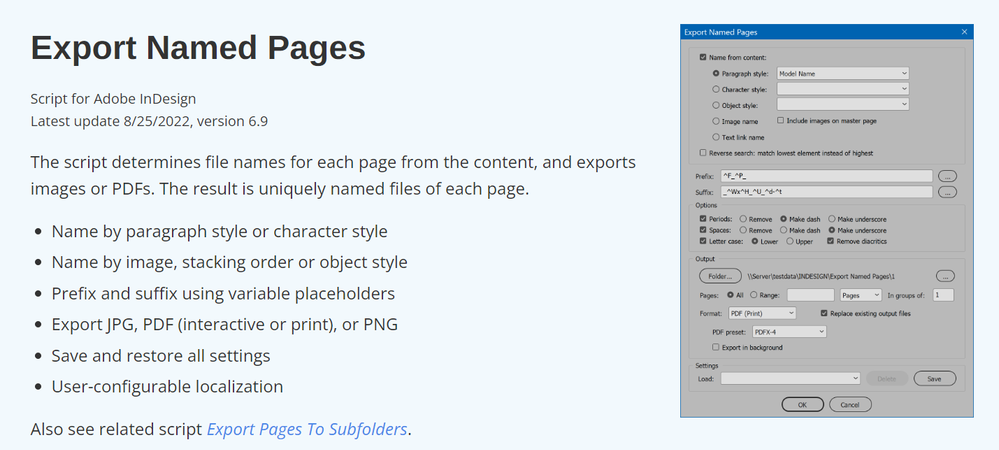Open the Format dropdown showing PDF (Print)
This screenshot has height=450, width=999.
tap(762, 314)
